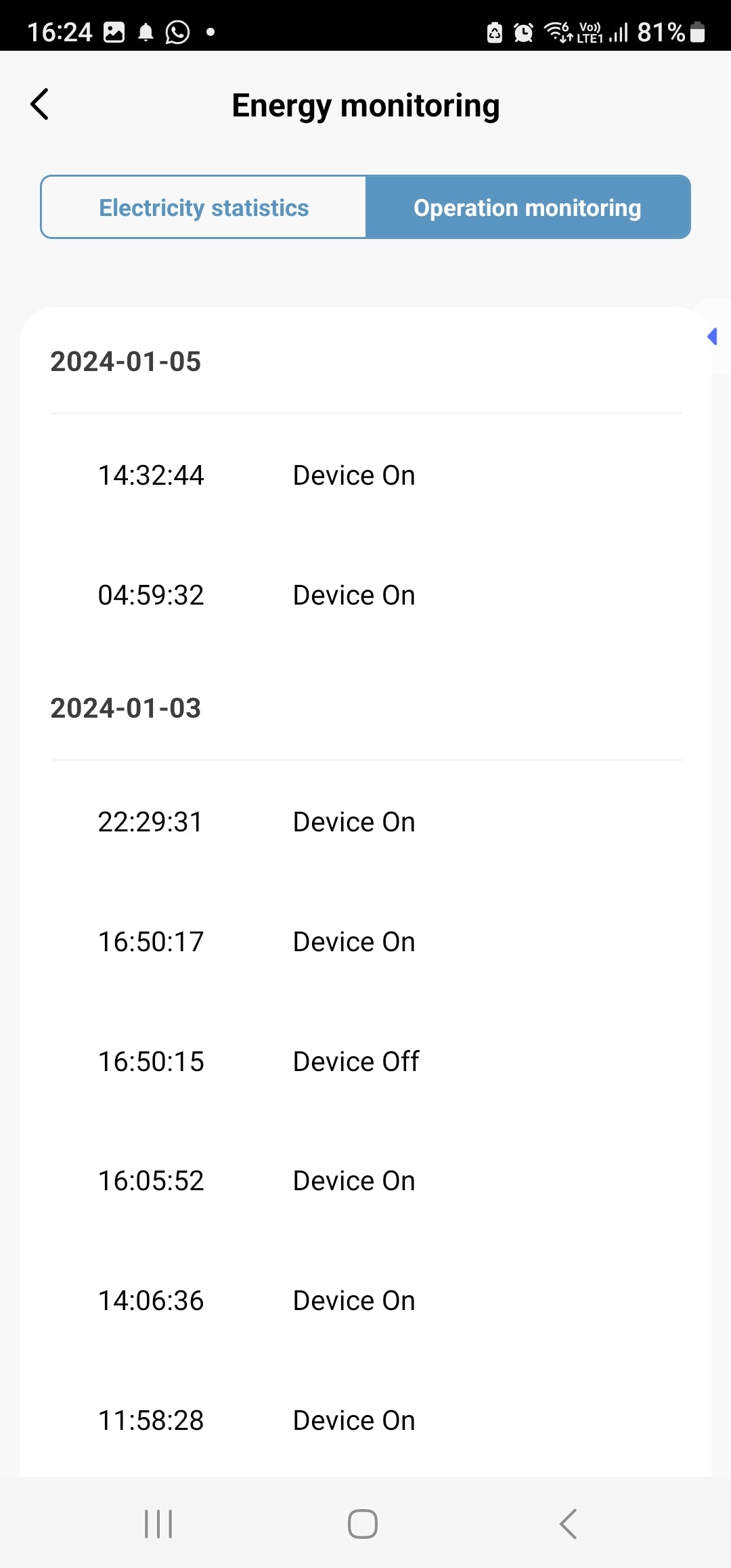
Task: Tap the back arrow in header
Action: pos(40,105)
